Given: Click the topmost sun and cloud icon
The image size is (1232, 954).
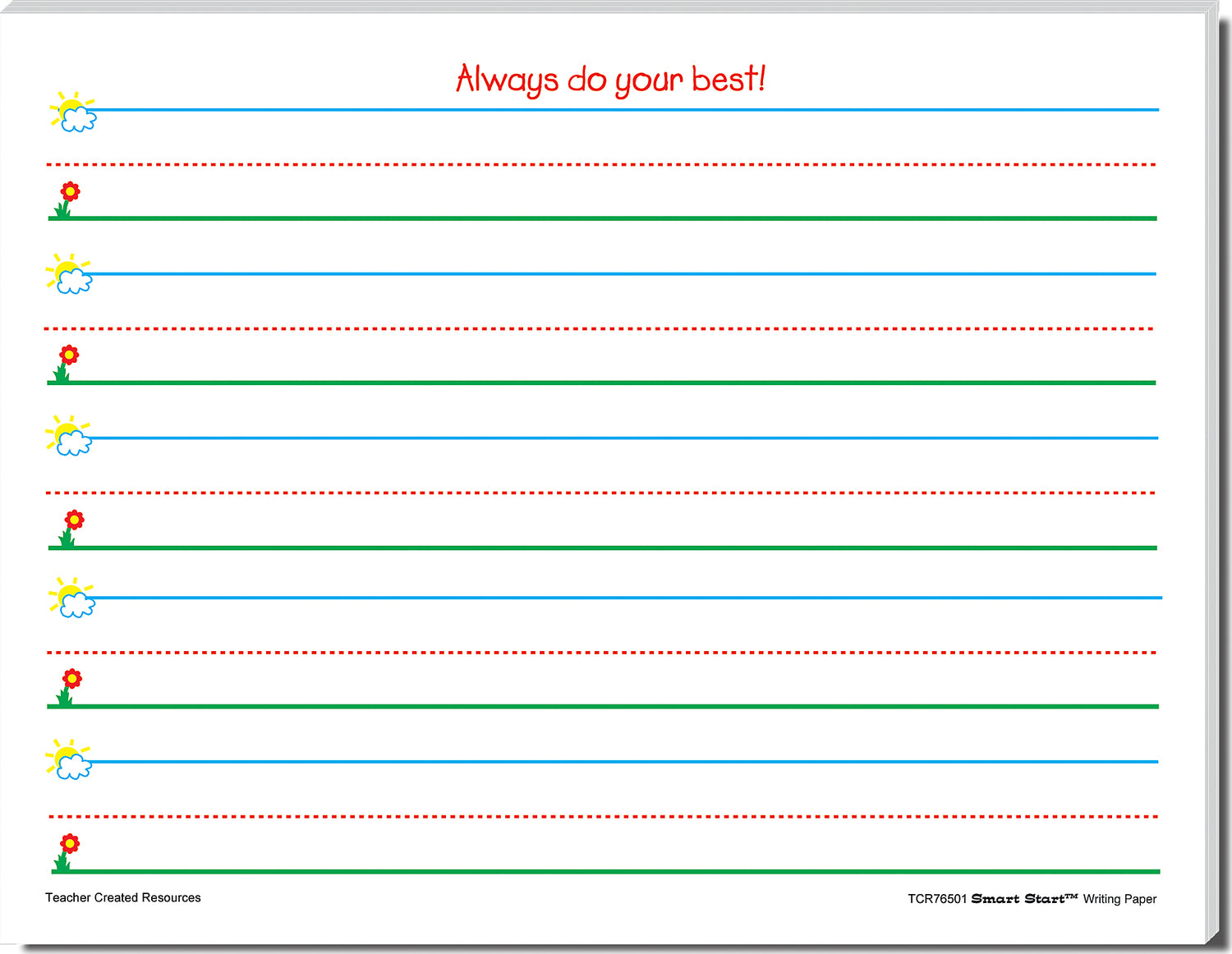Looking at the screenshot, I should [x=73, y=112].
